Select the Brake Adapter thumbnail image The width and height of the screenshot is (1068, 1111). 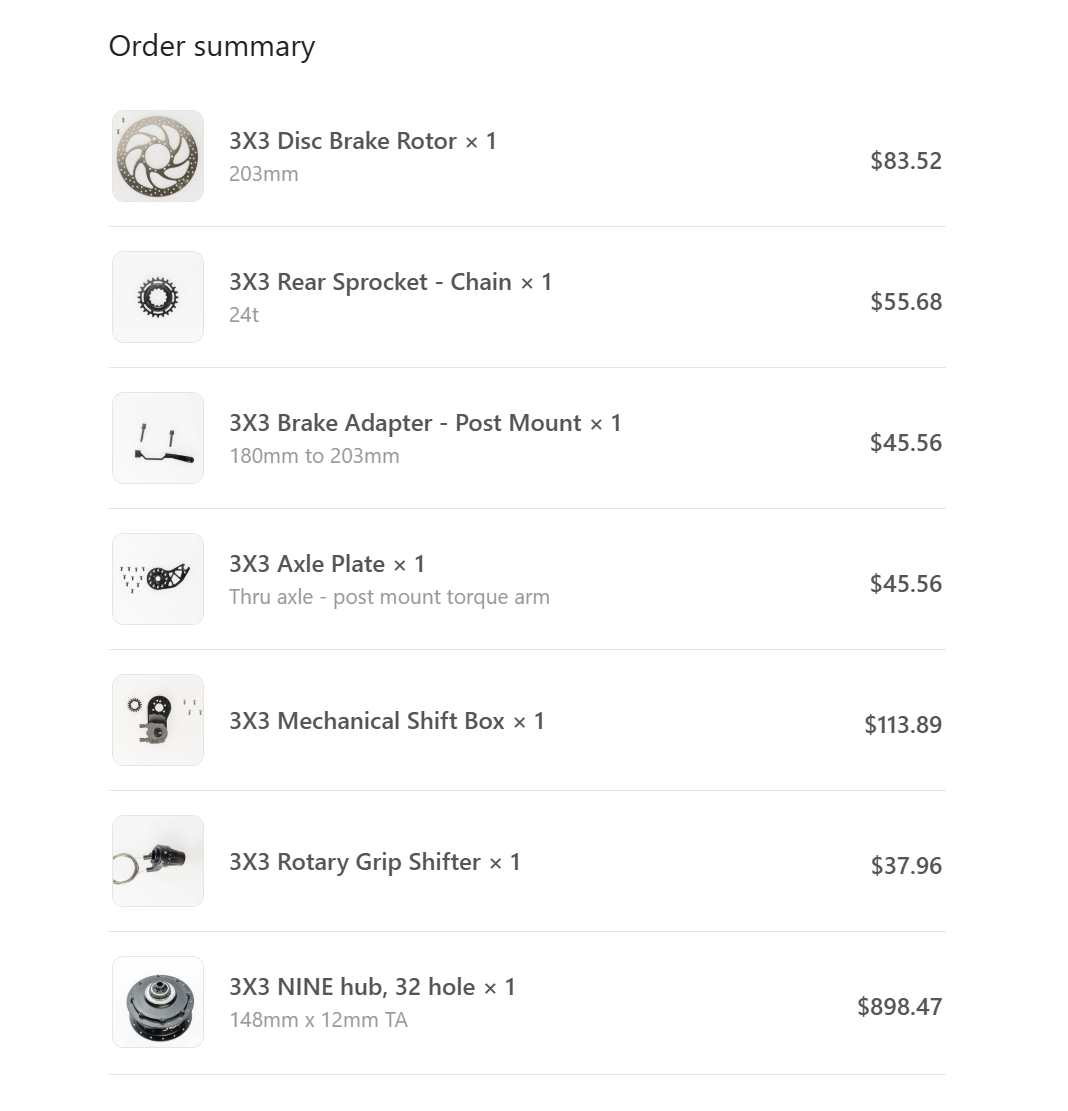158,438
